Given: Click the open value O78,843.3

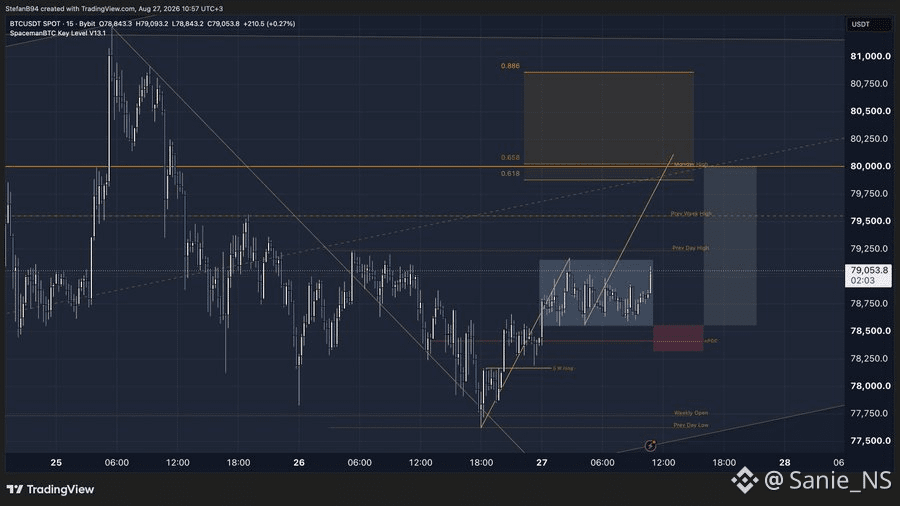Looking at the screenshot, I should 115,24.
